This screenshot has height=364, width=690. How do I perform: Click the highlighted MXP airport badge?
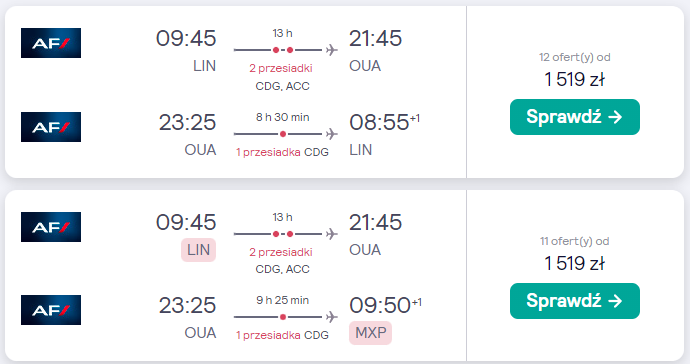(x=371, y=333)
